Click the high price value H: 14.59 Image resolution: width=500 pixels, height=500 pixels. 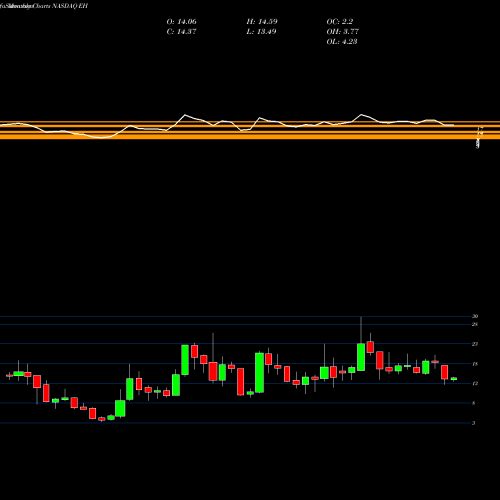point(262,22)
